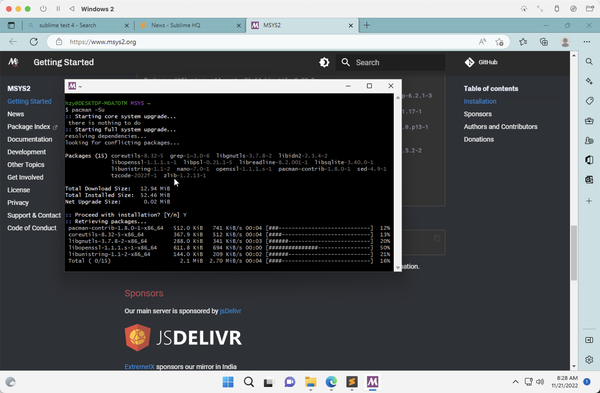The width and height of the screenshot is (600, 393).
Task: Follow the ExtremeIX sponsor link
Action: (x=139, y=367)
